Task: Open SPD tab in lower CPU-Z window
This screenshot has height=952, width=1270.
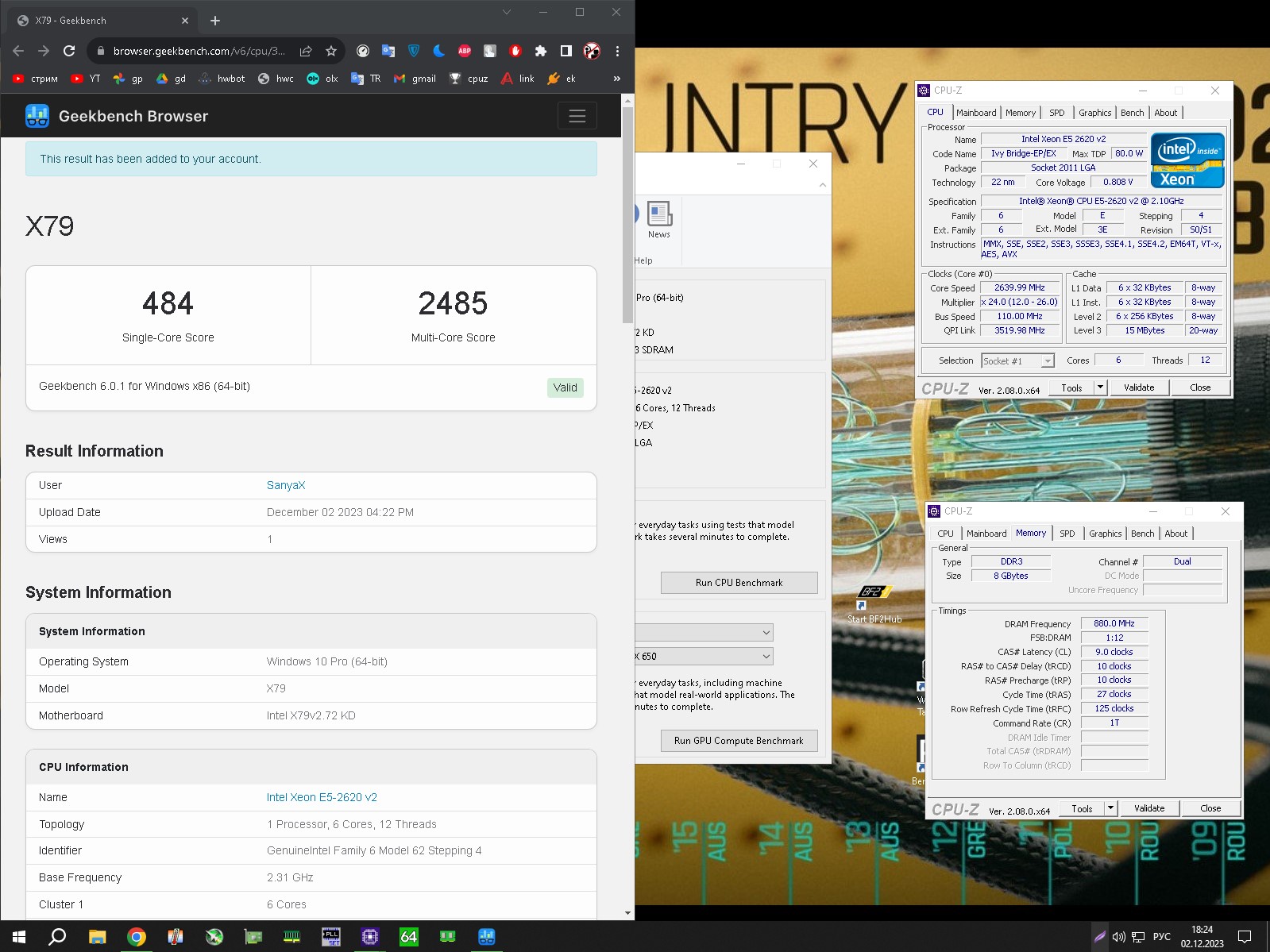Action: [1067, 534]
